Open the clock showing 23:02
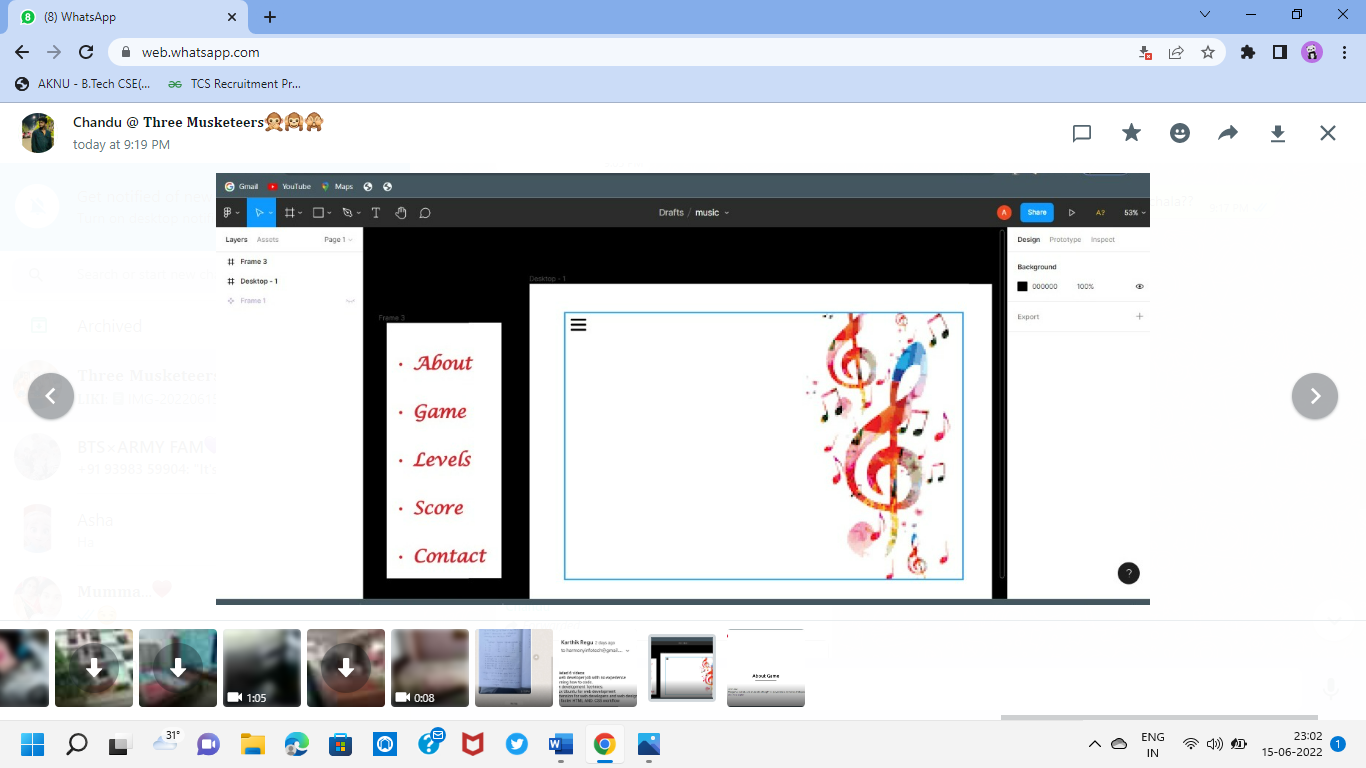Viewport: 1366px width, 768px height. [x=1291, y=744]
